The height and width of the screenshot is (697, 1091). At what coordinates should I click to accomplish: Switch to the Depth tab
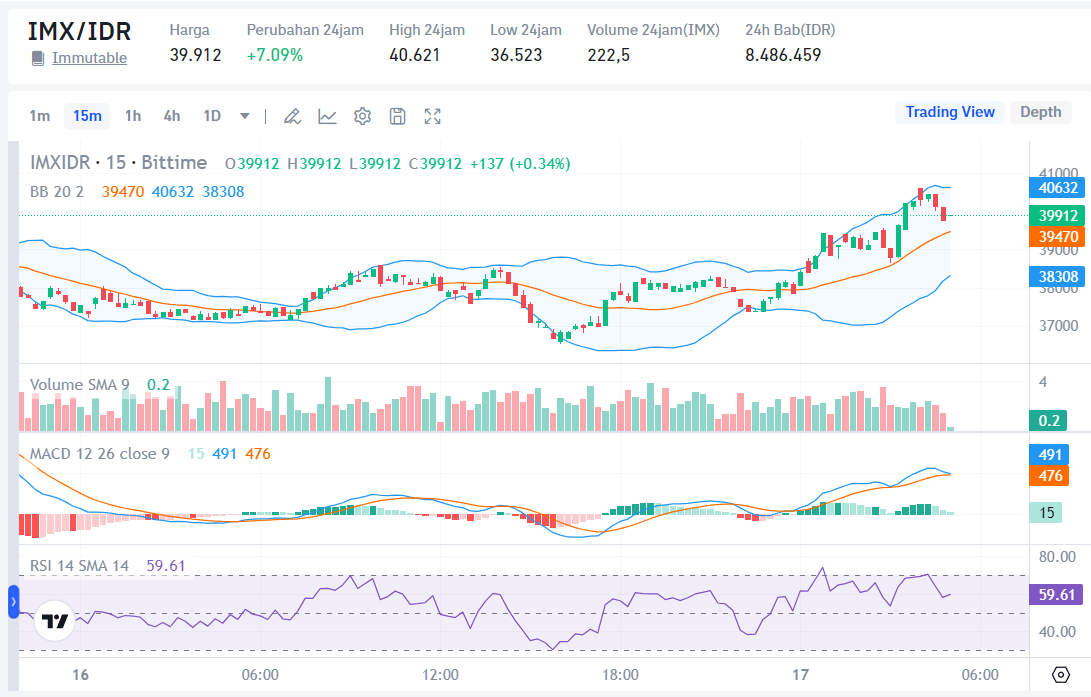[x=1041, y=111]
